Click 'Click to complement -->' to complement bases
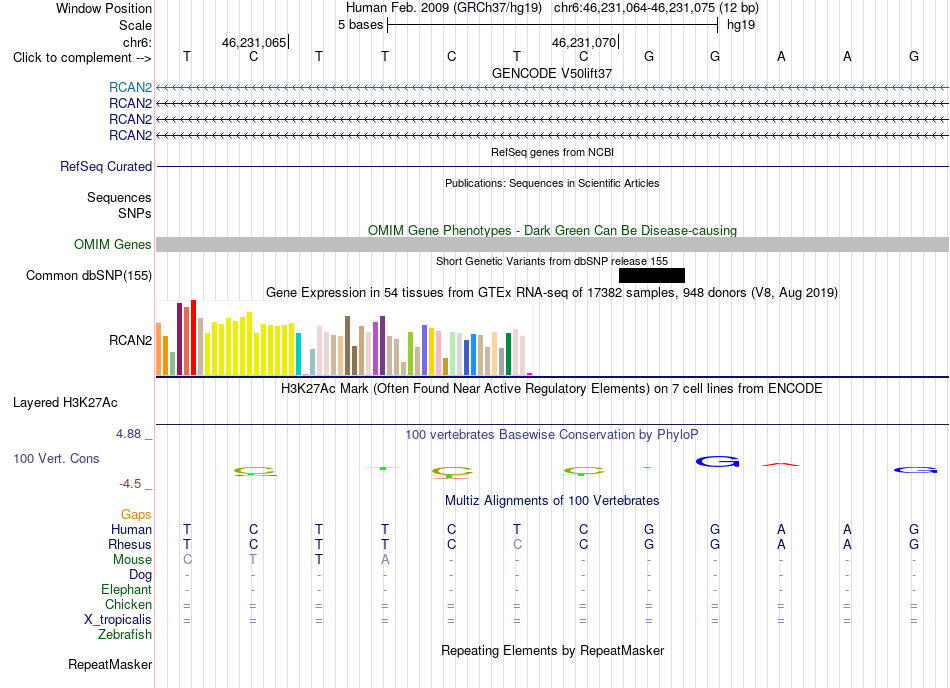 [82, 58]
